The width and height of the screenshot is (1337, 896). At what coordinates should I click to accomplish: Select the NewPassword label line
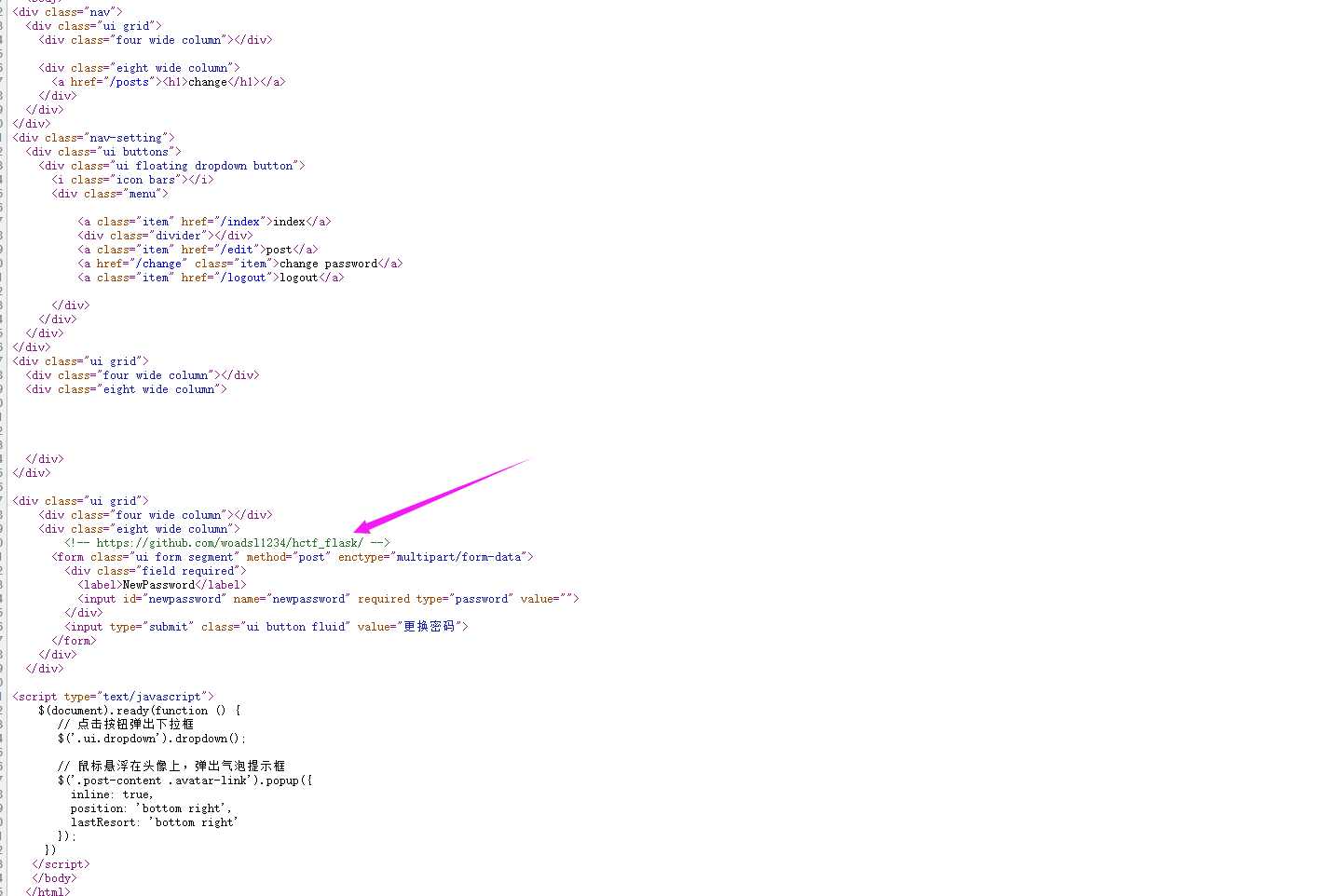[x=162, y=585]
